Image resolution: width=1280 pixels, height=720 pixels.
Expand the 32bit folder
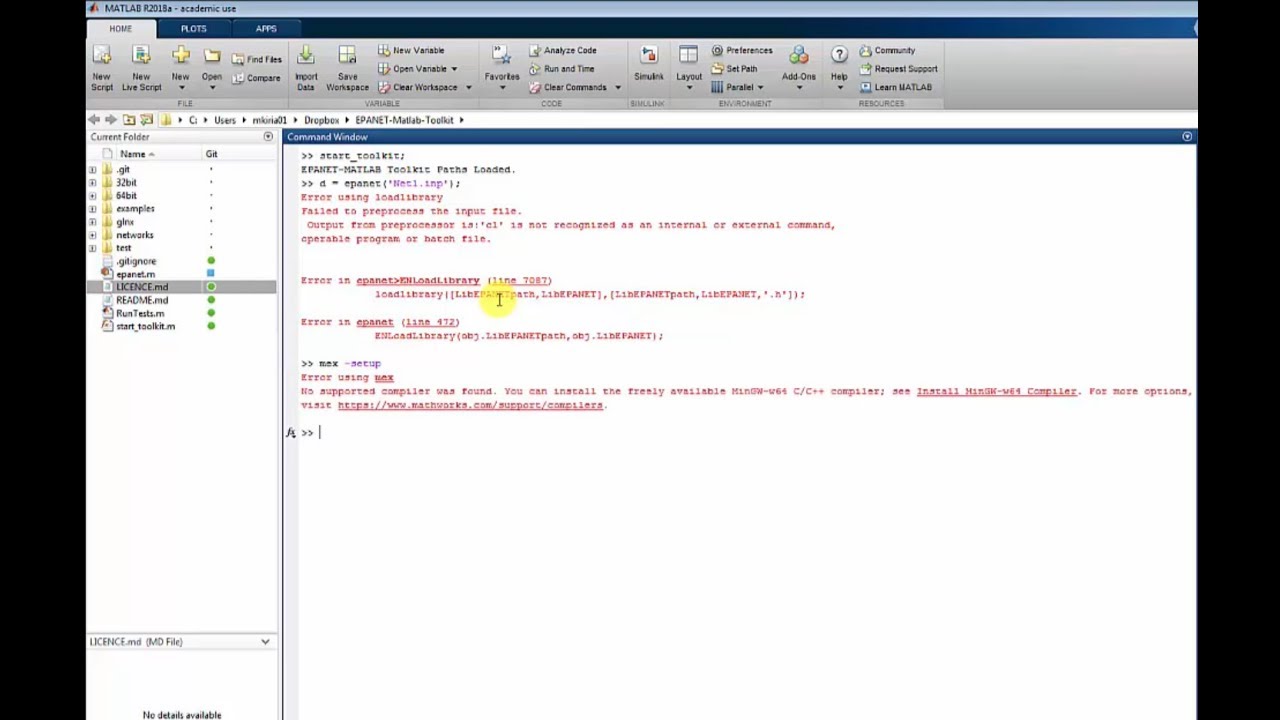[x=93, y=183]
